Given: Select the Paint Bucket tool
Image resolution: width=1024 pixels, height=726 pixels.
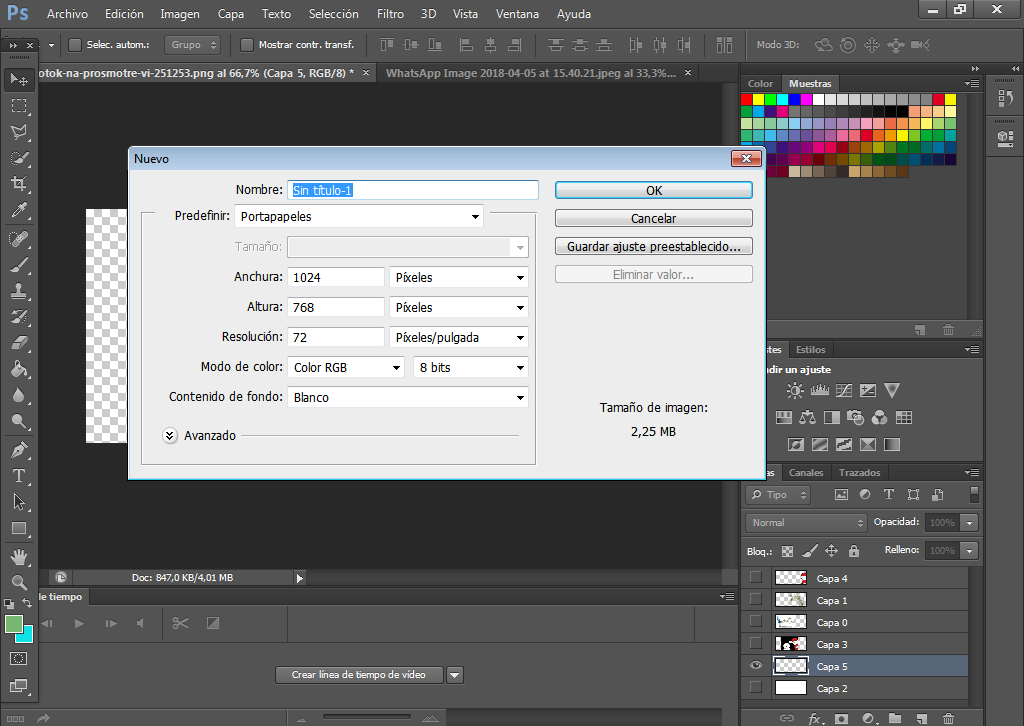Looking at the screenshot, I should 19,370.
